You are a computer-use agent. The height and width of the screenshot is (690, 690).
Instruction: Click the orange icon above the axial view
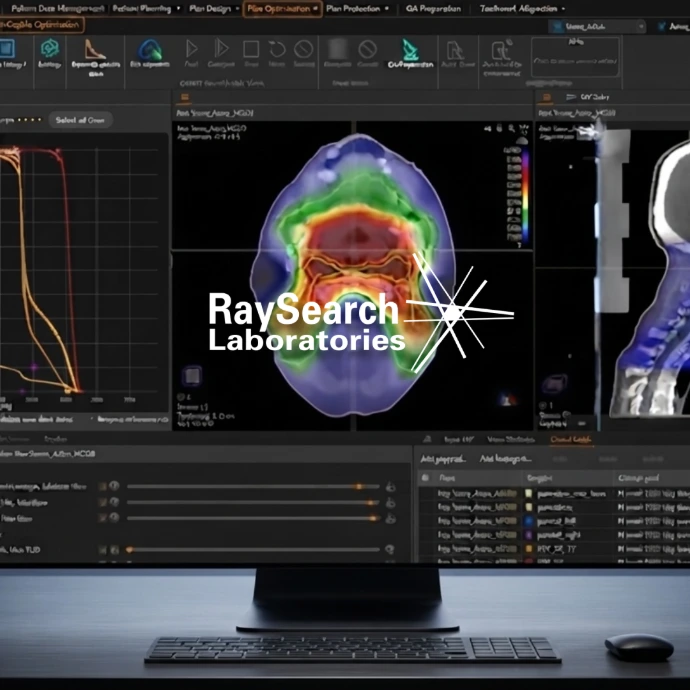click(184, 97)
